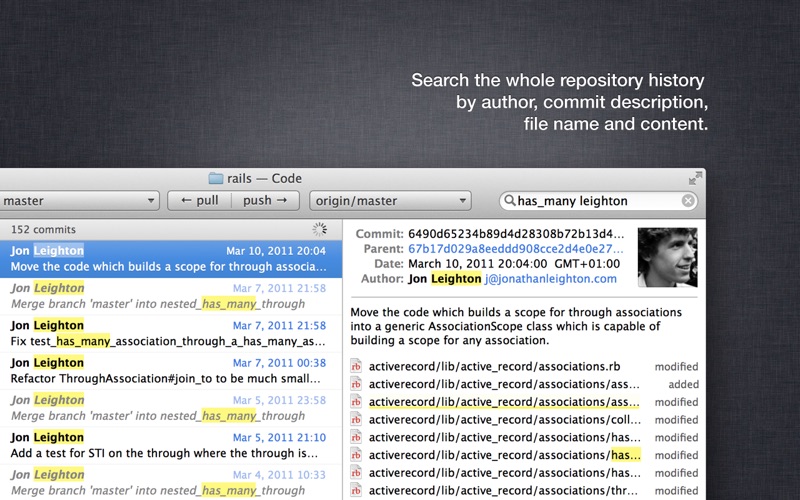The width and height of the screenshot is (800, 500).
Task: Click the magnifying glass search icon
Action: (509, 201)
